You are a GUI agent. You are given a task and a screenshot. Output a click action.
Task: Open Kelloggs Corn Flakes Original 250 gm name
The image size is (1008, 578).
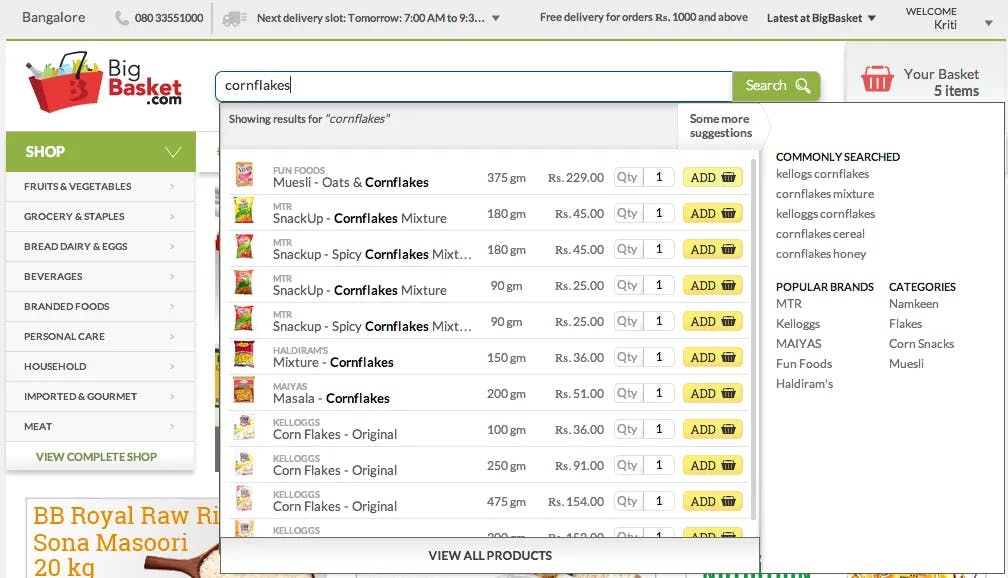[335, 471]
